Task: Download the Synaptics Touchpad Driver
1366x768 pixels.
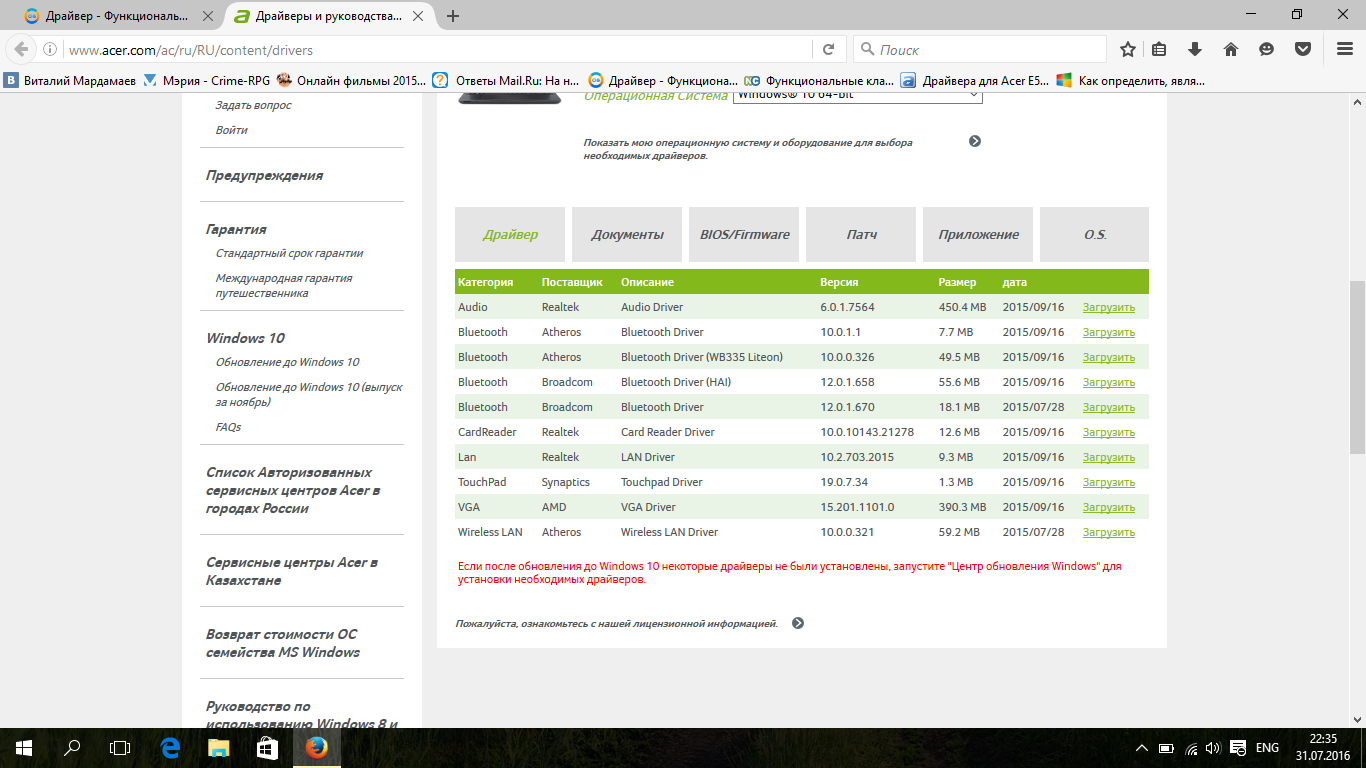Action: pos(1108,482)
